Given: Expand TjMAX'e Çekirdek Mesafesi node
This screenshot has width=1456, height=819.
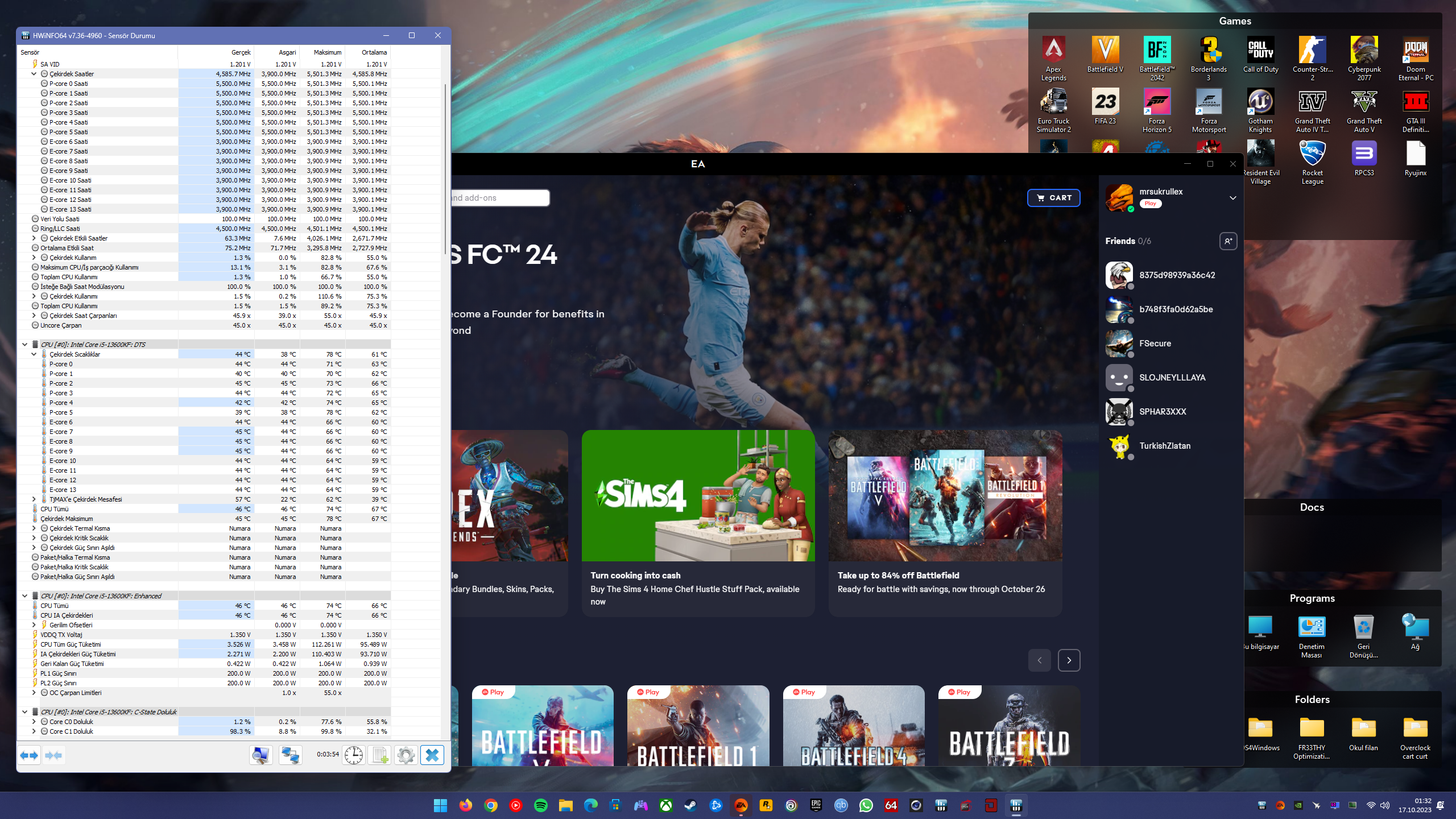Looking at the screenshot, I should [x=34, y=499].
